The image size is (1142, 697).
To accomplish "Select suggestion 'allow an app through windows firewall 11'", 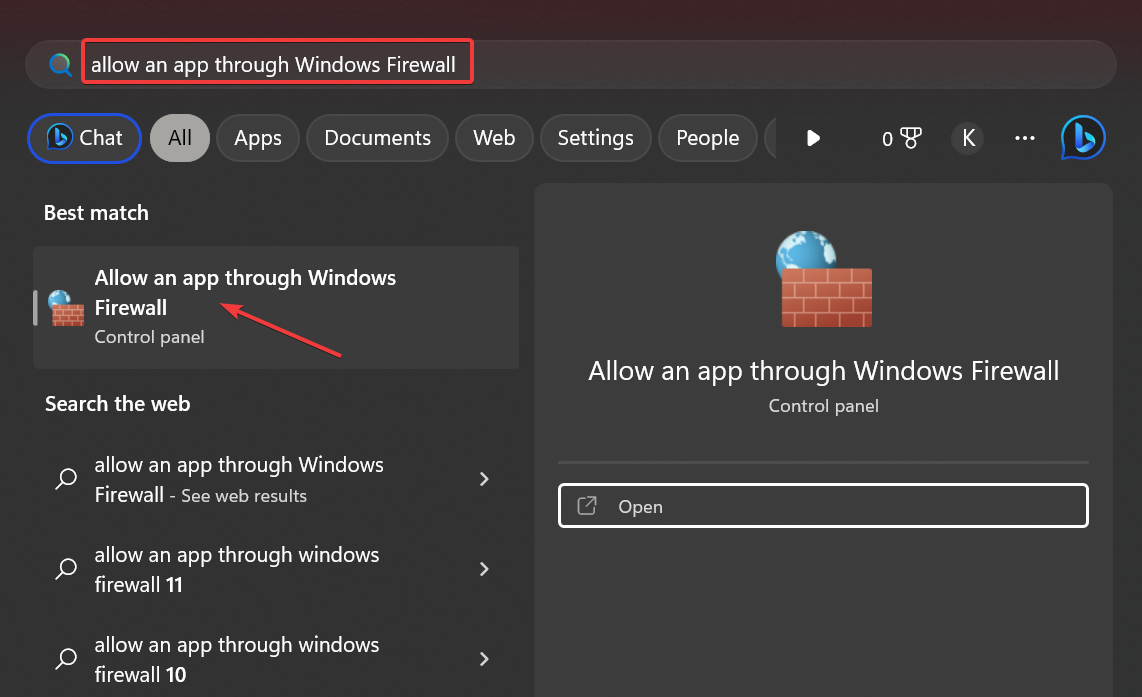I will 276,570.
